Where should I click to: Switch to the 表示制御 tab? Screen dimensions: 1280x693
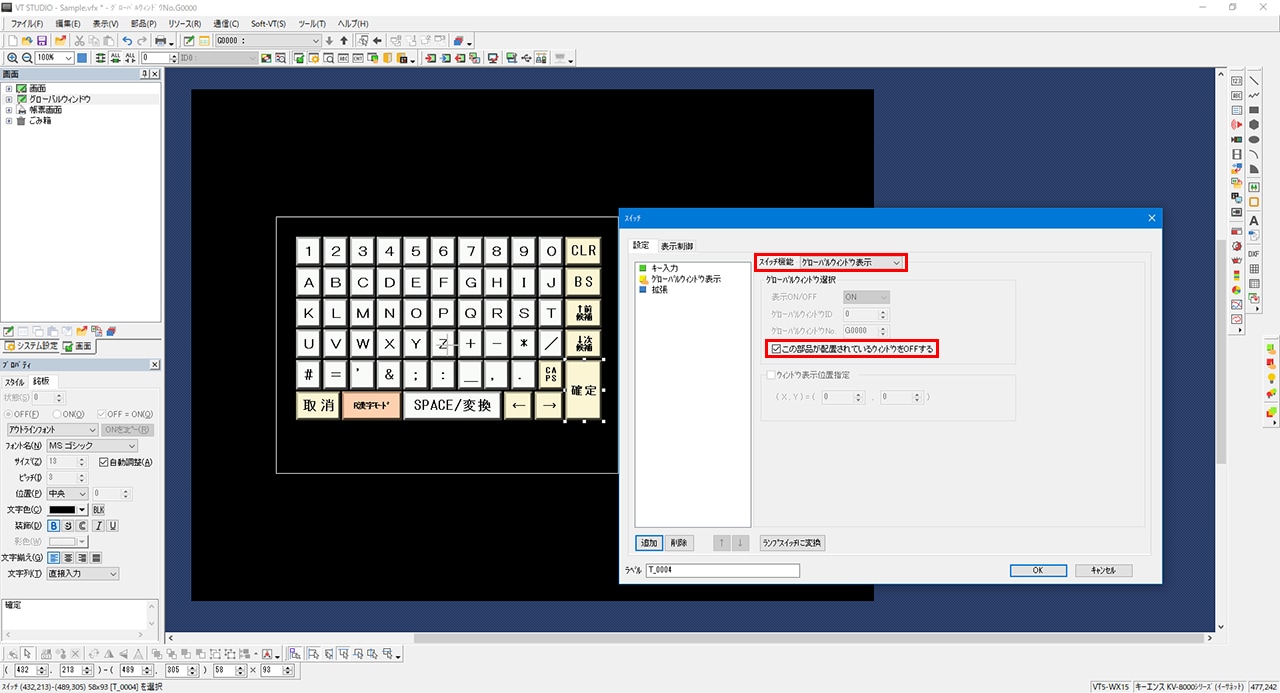click(677, 246)
